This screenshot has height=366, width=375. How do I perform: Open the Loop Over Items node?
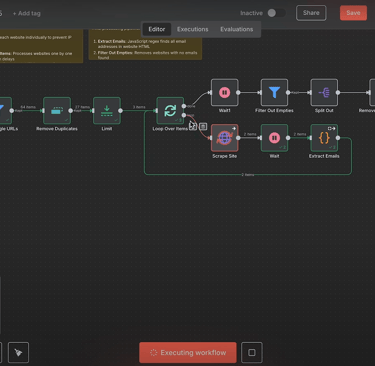click(170, 111)
